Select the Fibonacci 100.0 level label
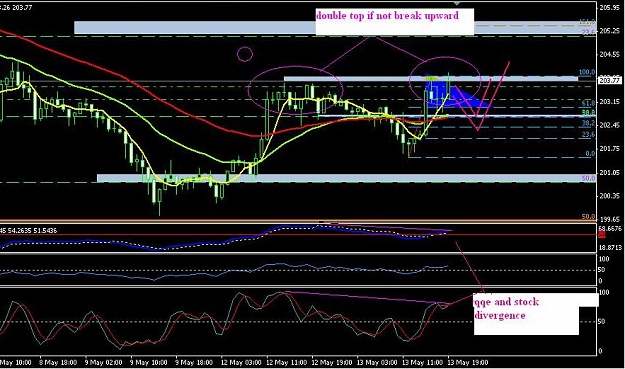Screen dimensions: 625x369 [587, 73]
